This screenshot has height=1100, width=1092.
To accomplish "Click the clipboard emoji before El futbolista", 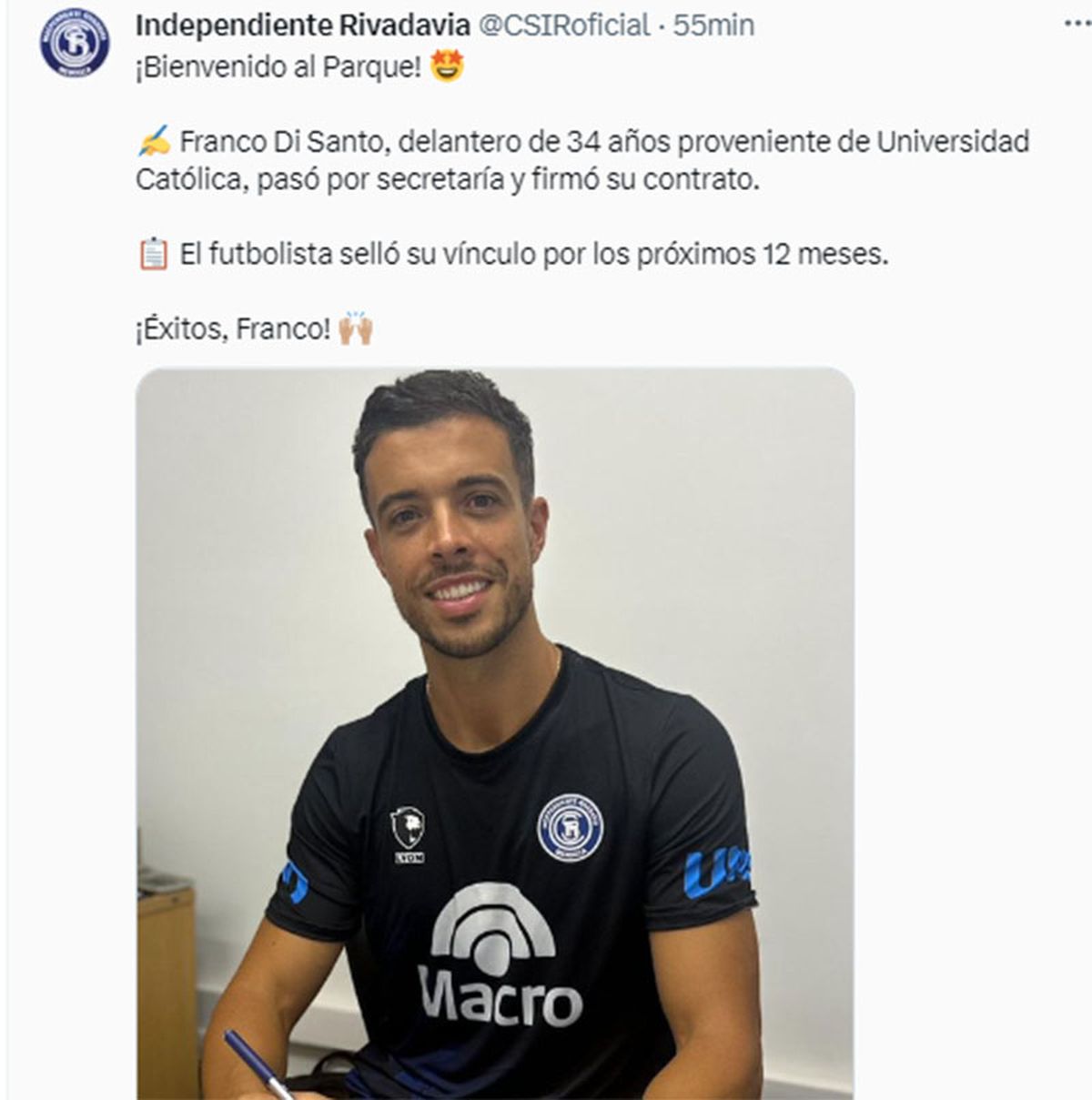I will pos(153,254).
